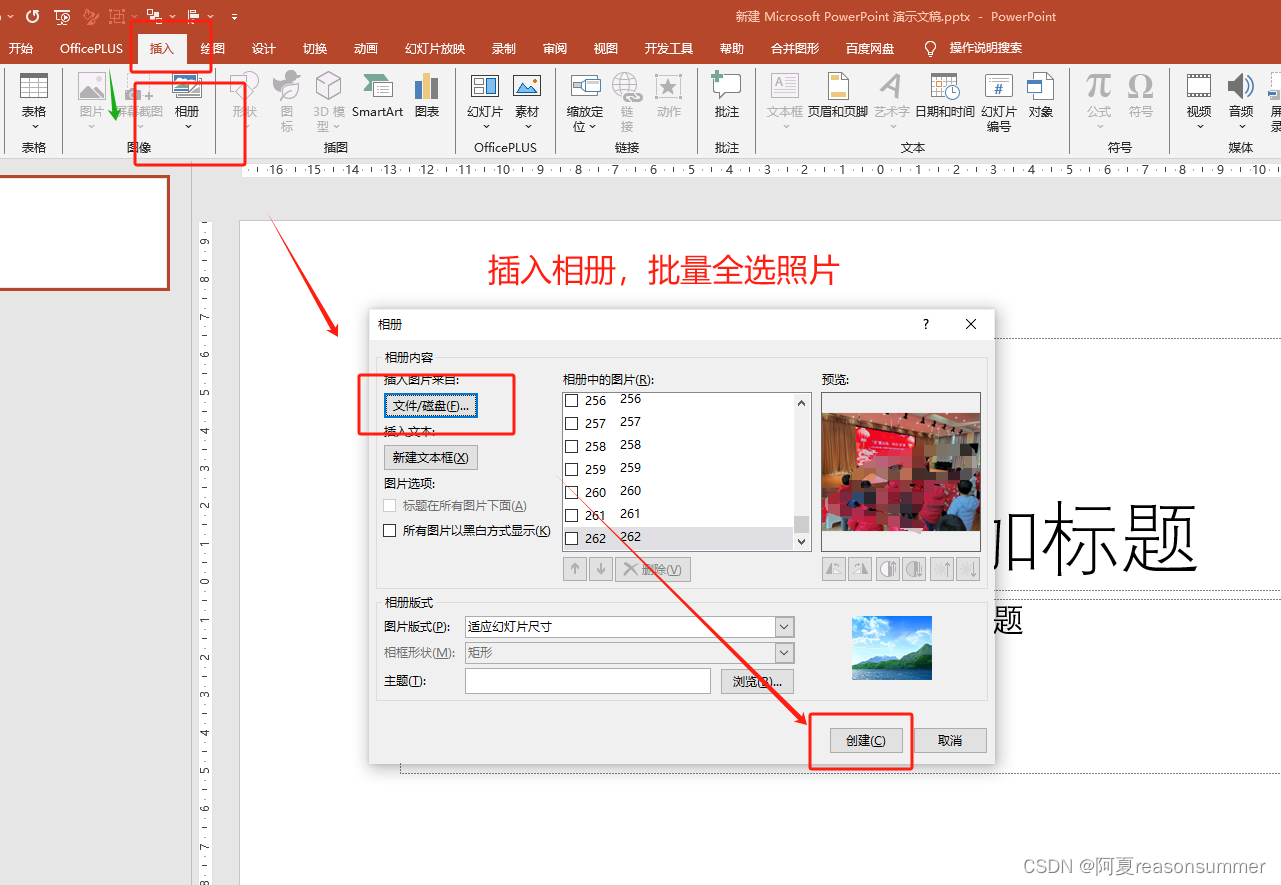Check the box for picture 257
Viewport: 1281px width, 885px height.
click(x=572, y=423)
